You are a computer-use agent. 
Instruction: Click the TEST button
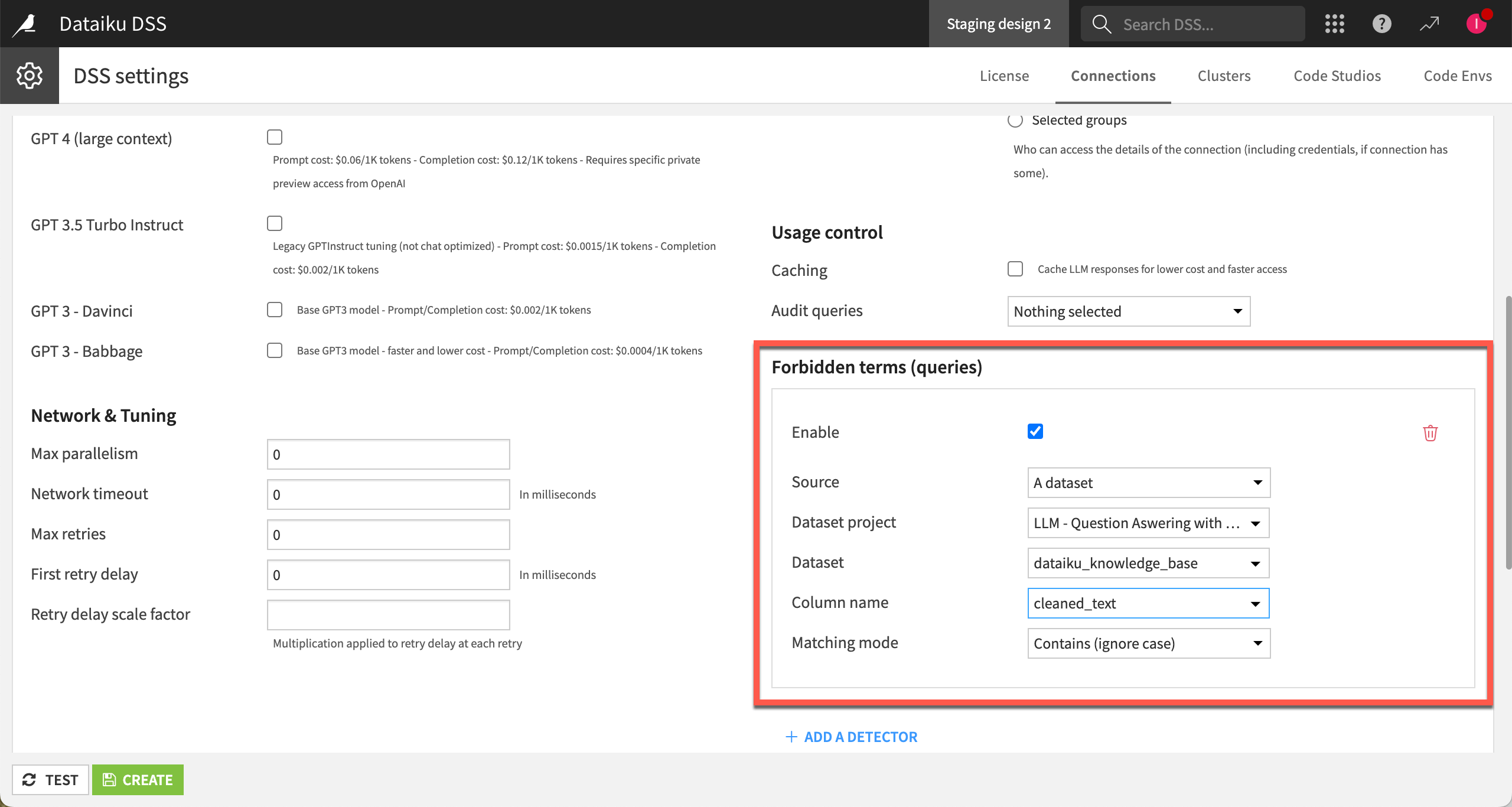pos(50,780)
